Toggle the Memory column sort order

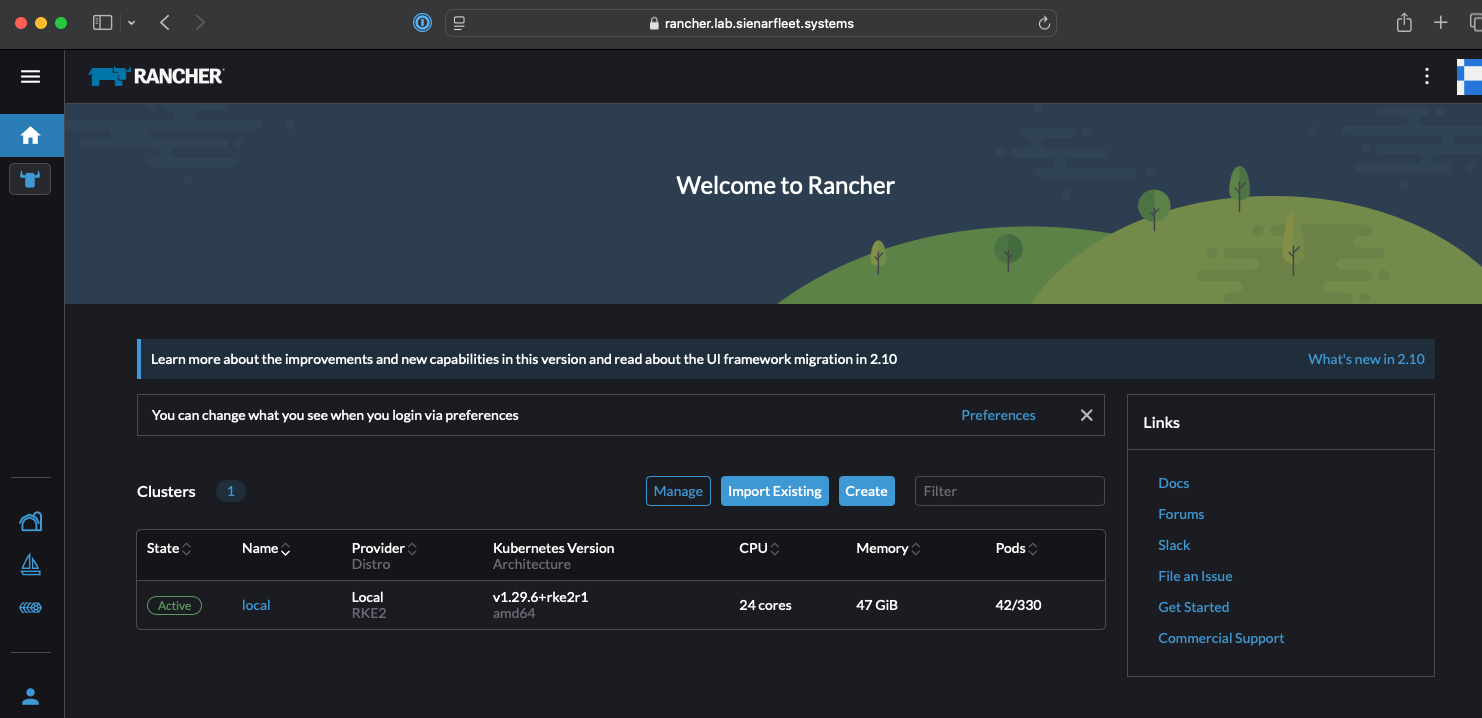[x=887, y=548]
